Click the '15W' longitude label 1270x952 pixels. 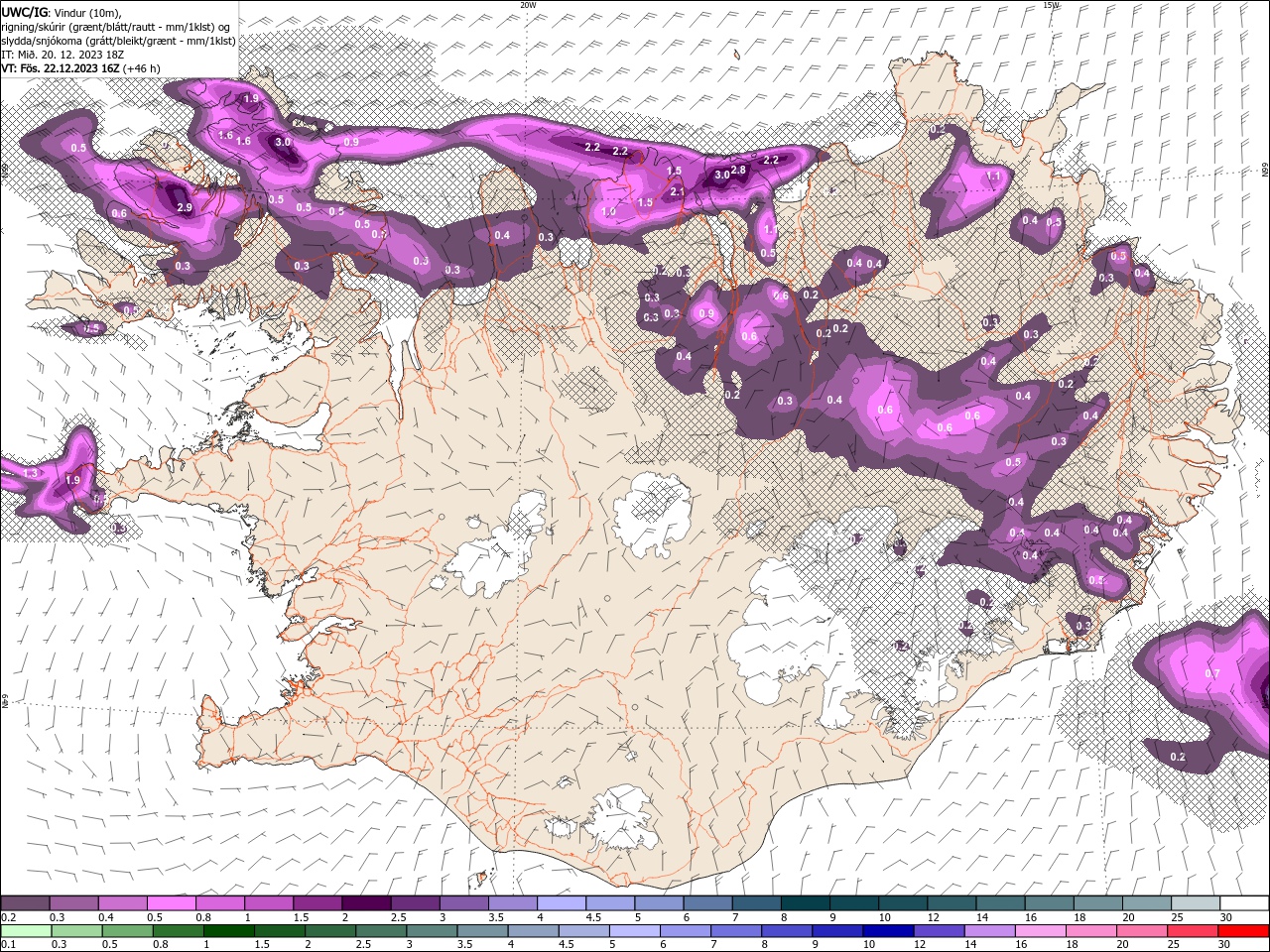1051,5
